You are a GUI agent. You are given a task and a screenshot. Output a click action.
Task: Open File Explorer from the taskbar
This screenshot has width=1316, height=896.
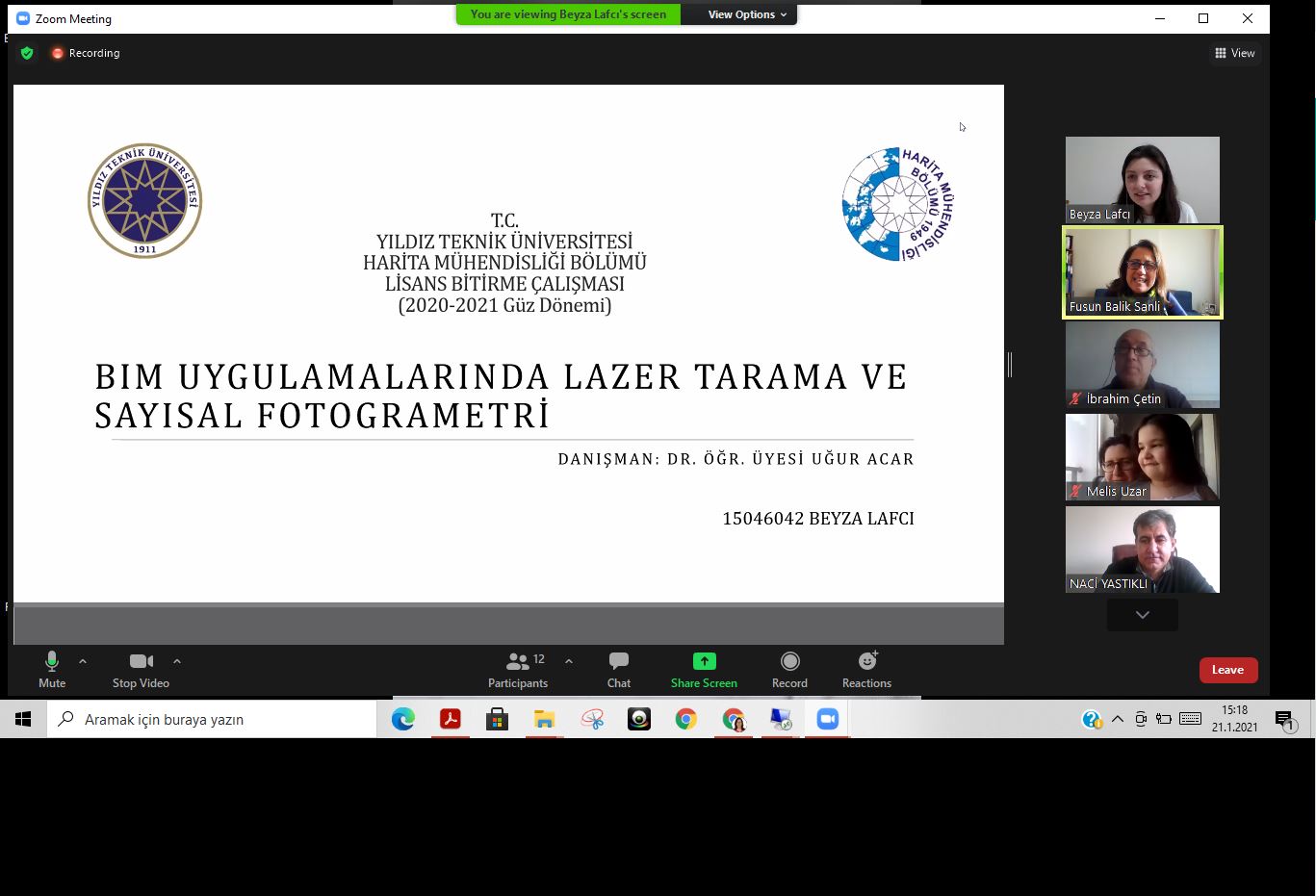[544, 719]
